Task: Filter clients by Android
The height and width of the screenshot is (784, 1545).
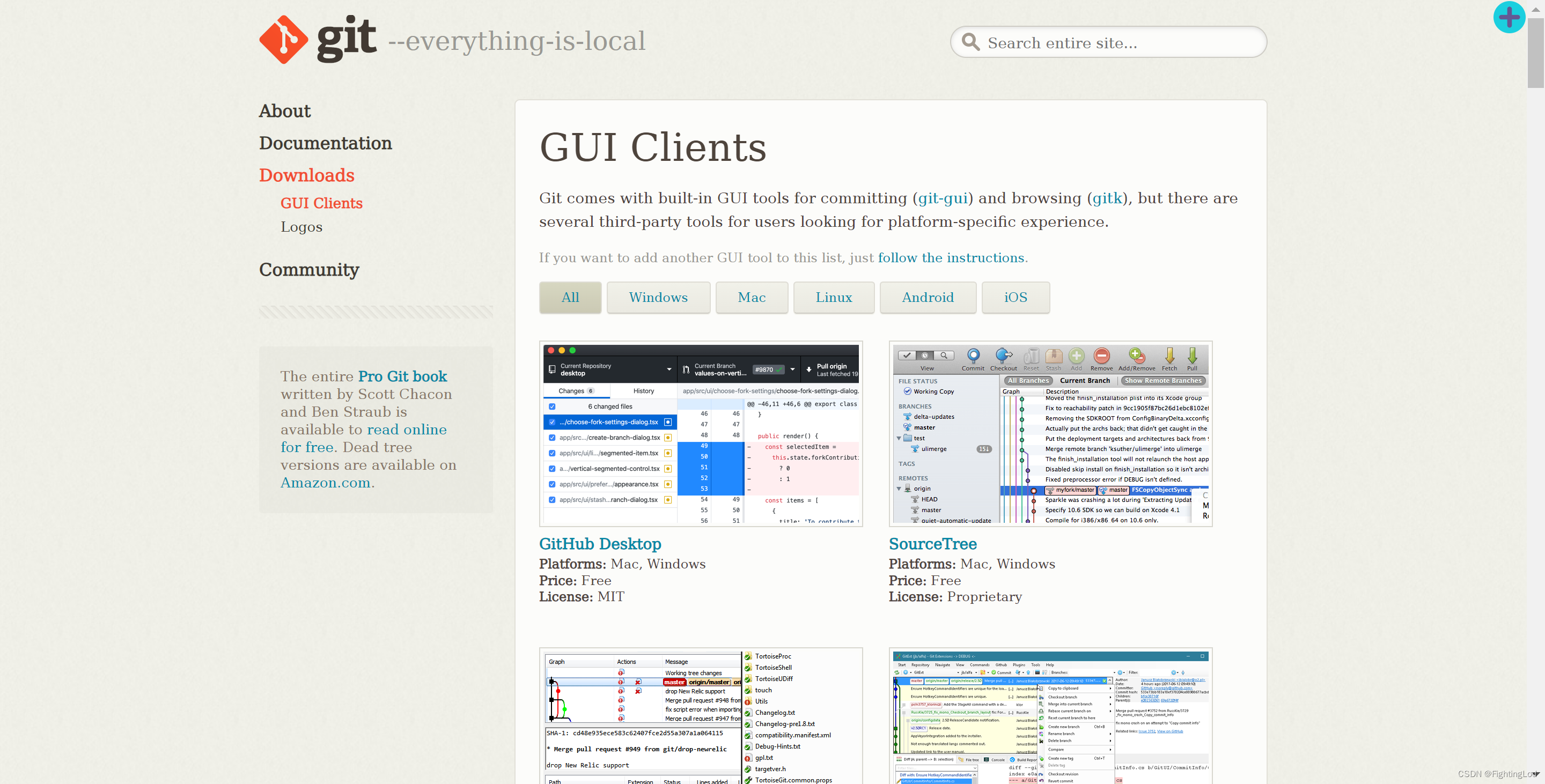Action: tap(928, 297)
